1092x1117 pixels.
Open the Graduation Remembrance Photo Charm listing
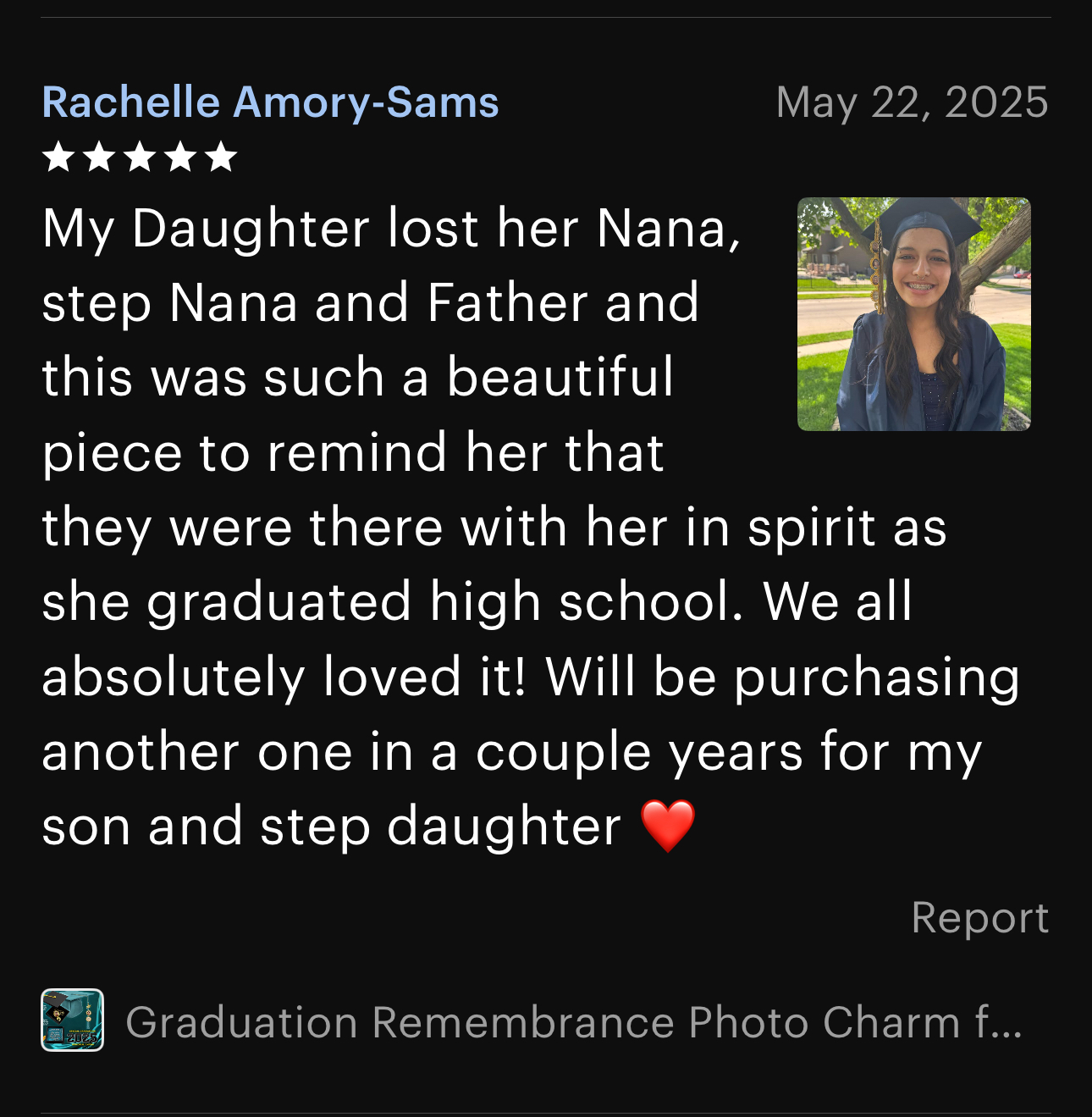[574, 1022]
